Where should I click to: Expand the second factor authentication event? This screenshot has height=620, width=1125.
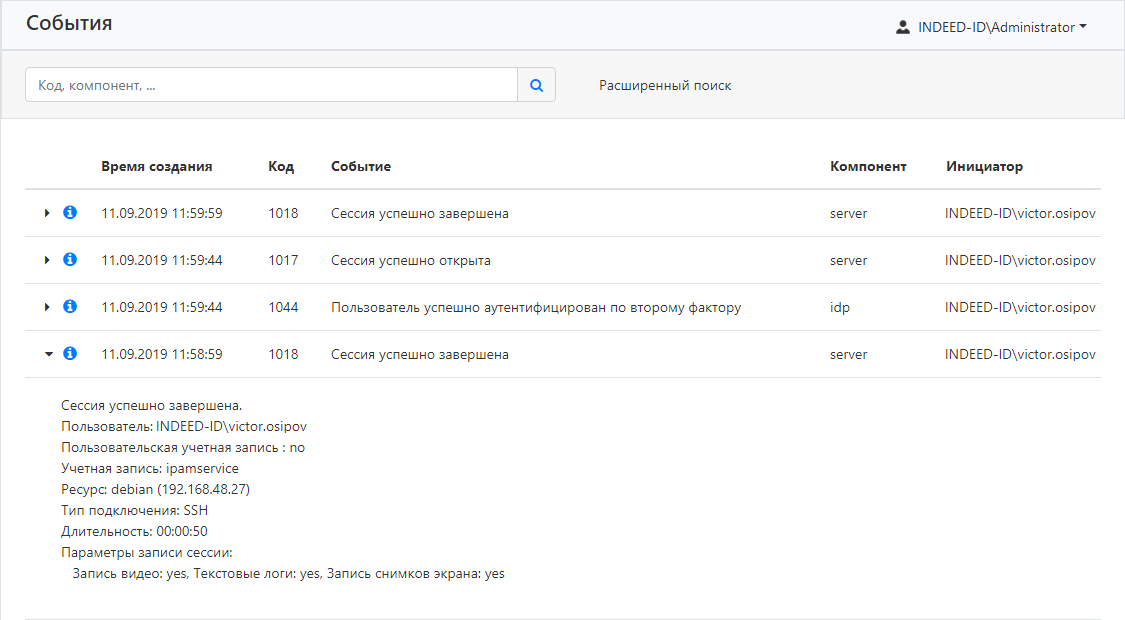tap(47, 307)
